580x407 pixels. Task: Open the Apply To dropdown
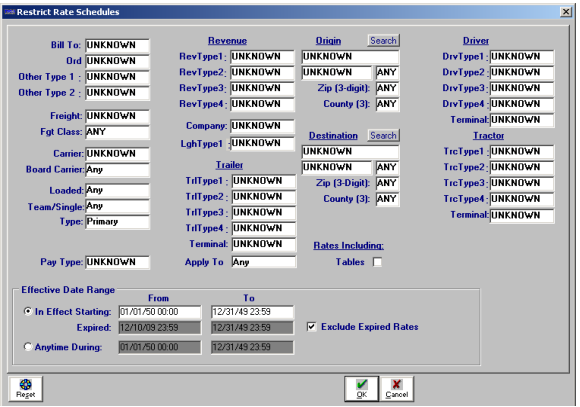(264, 262)
